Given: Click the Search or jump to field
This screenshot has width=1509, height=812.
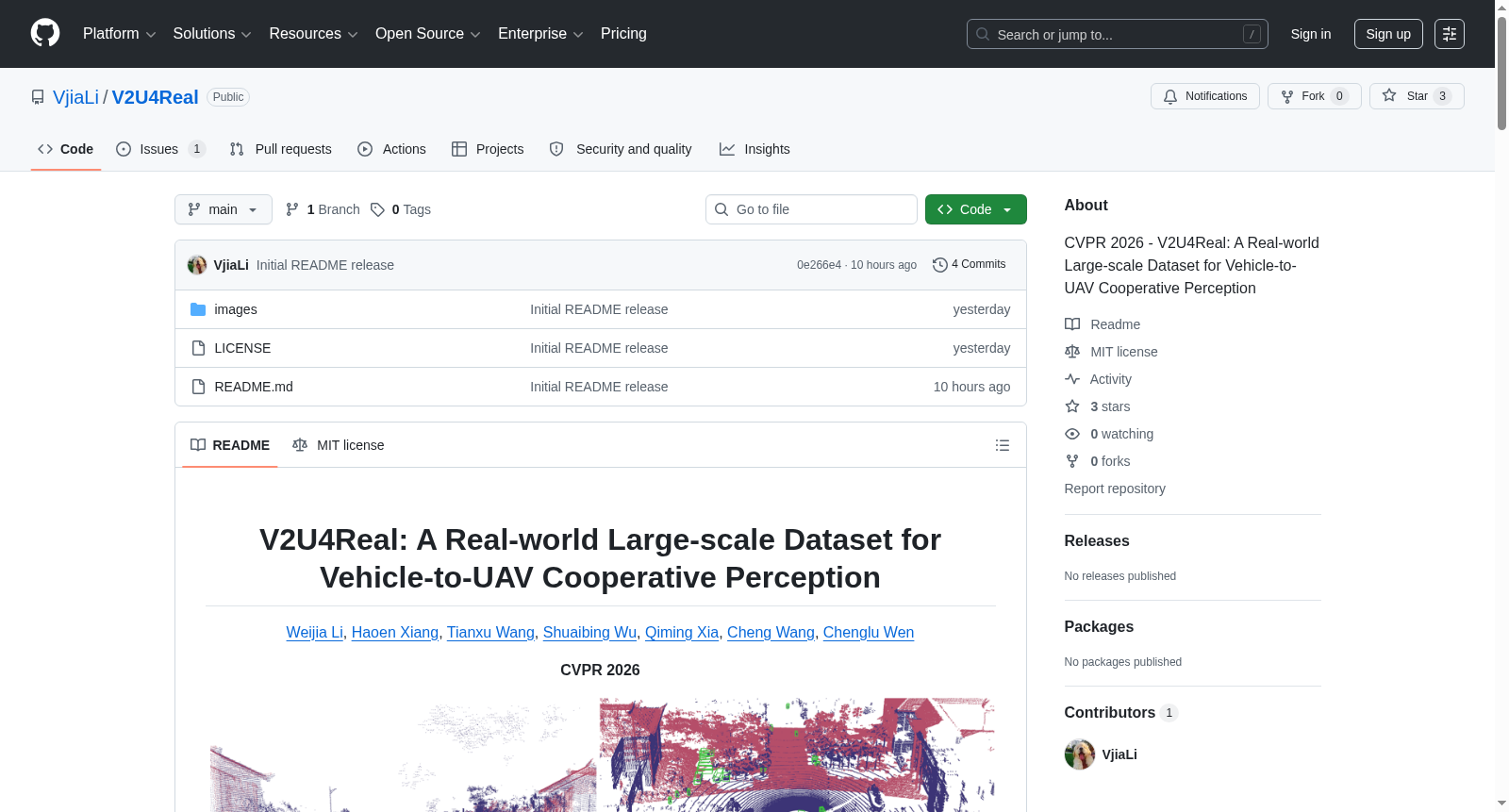Looking at the screenshot, I should 1118,34.
